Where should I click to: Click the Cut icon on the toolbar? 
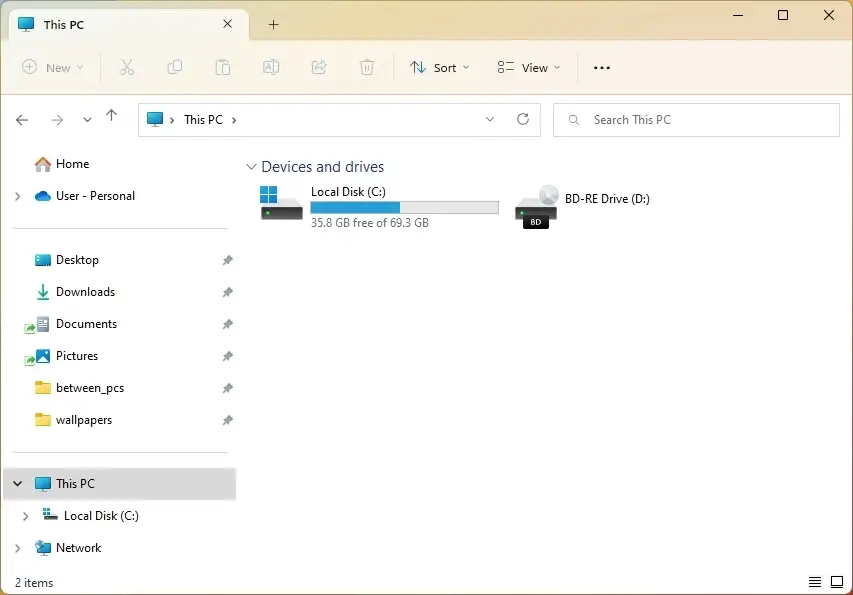[126, 67]
